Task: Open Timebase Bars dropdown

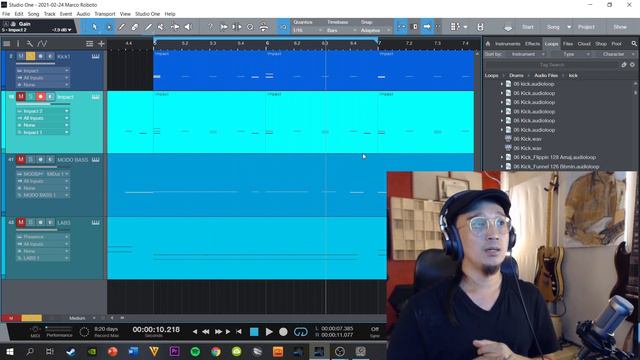Action: pyautogui.click(x=341, y=31)
